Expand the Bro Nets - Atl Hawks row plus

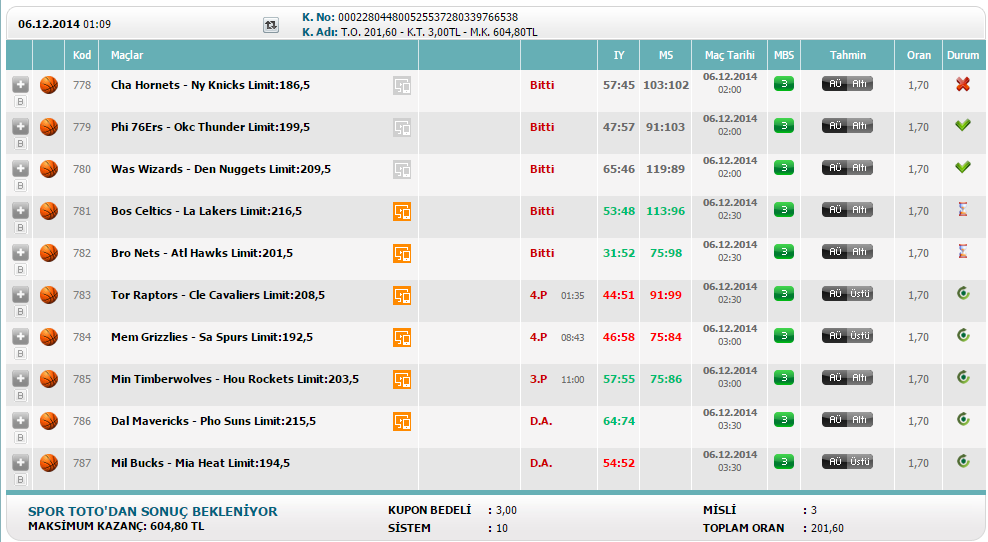tap(20, 253)
